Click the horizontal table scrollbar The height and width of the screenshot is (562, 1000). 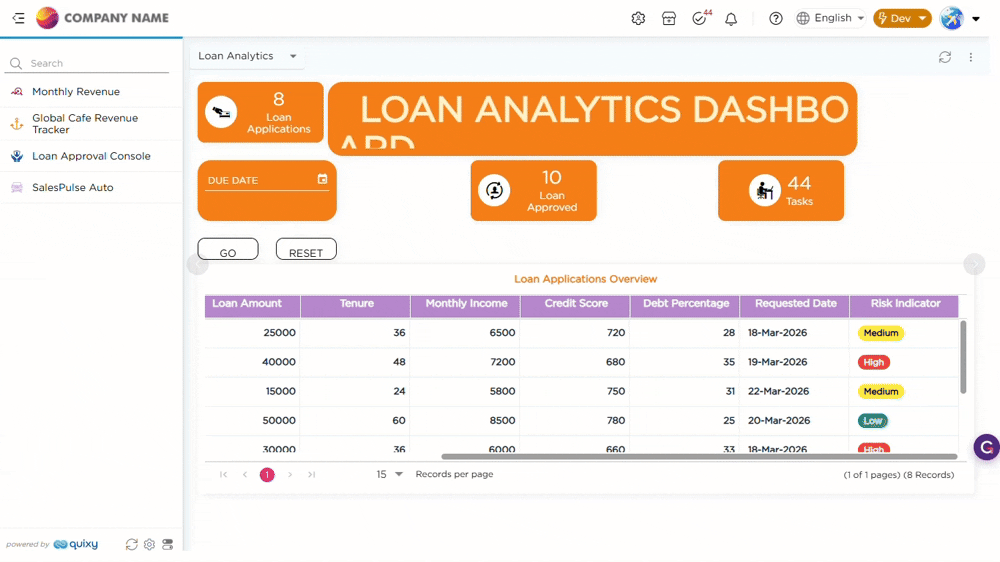(698, 457)
